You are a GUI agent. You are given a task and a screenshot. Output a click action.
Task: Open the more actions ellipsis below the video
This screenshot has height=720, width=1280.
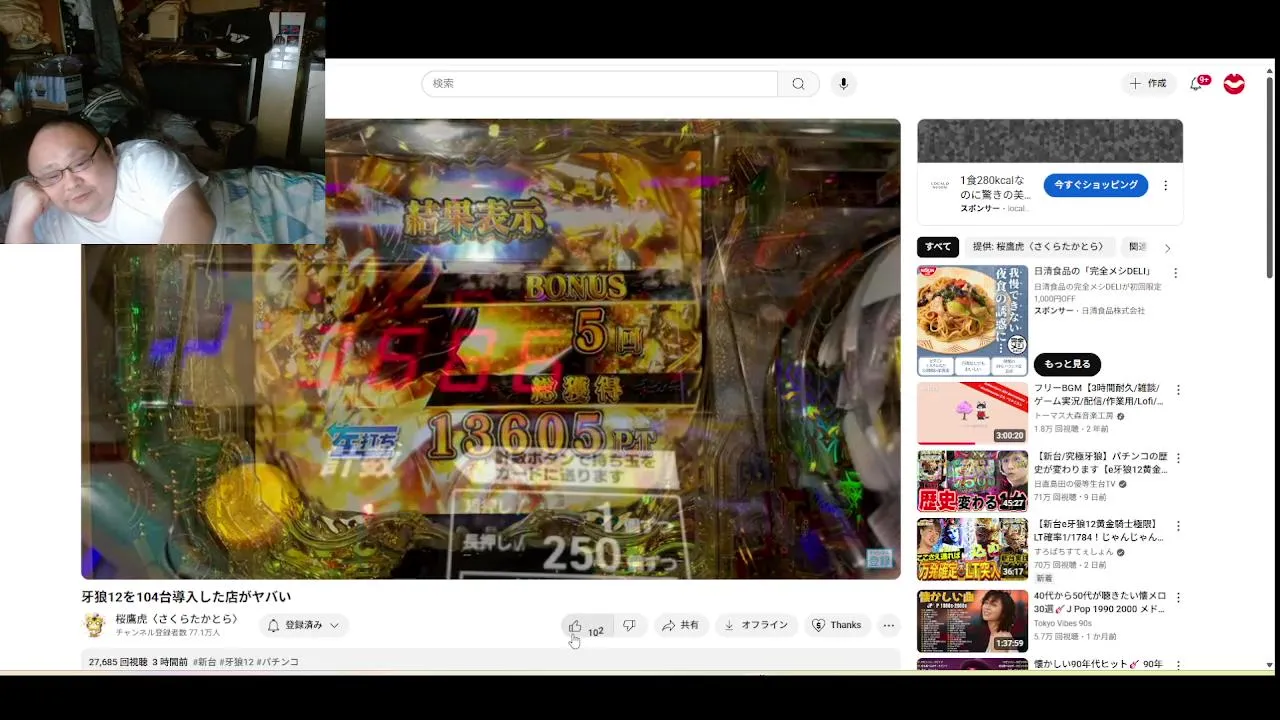pyautogui.click(x=888, y=626)
